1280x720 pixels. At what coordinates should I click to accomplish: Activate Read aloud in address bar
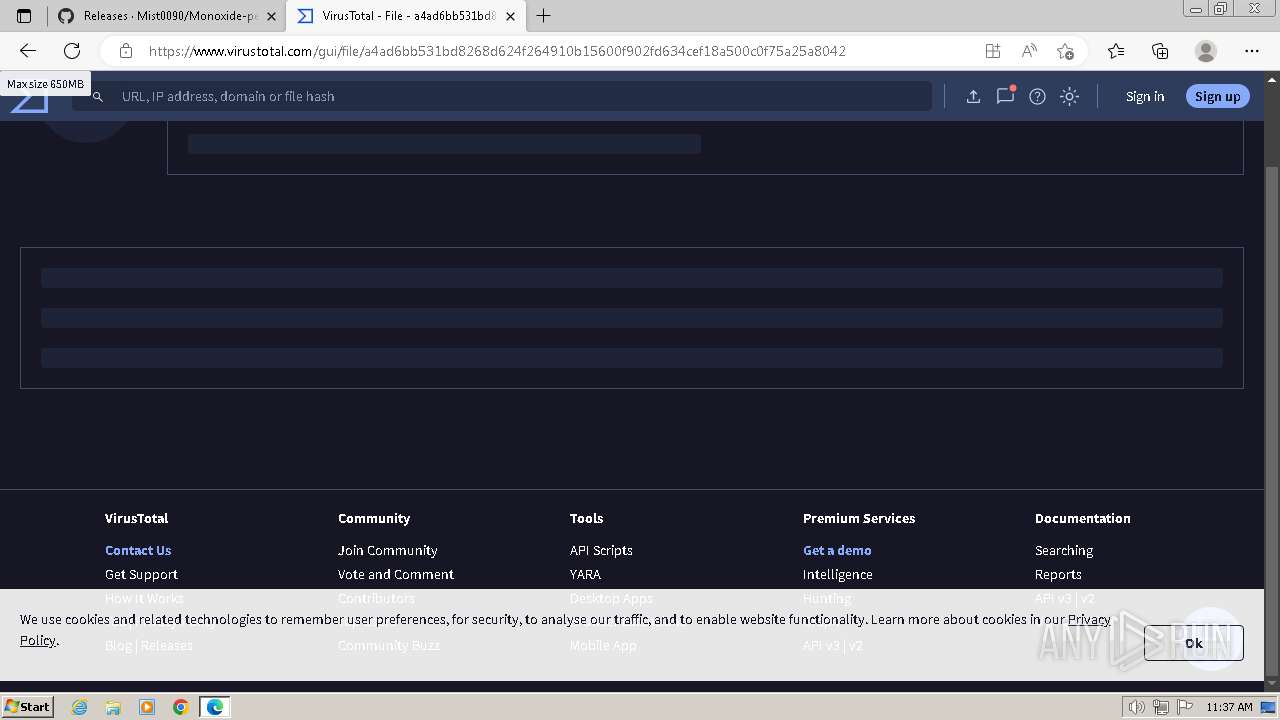click(x=1029, y=51)
